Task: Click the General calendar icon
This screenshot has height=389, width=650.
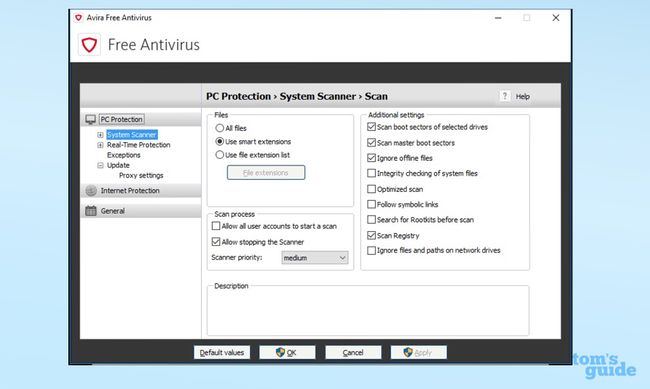Action: (91, 211)
